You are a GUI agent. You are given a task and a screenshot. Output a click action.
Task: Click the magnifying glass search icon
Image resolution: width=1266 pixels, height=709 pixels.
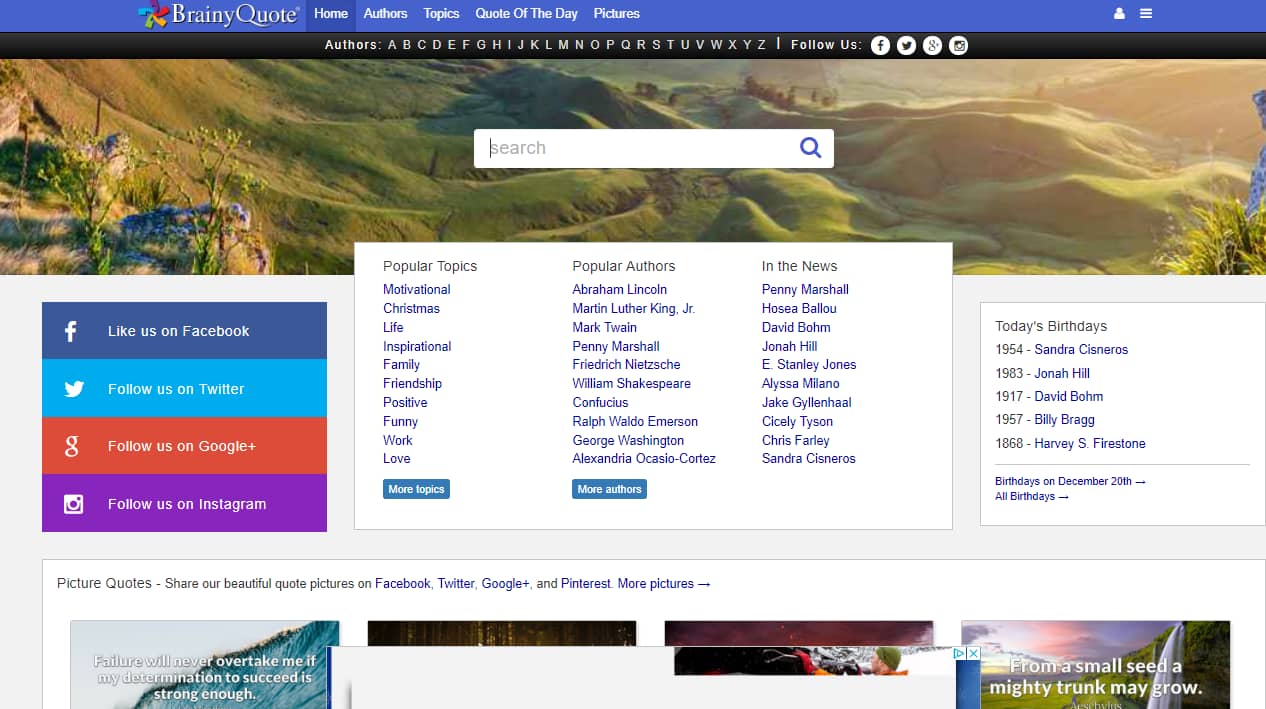[x=810, y=148]
